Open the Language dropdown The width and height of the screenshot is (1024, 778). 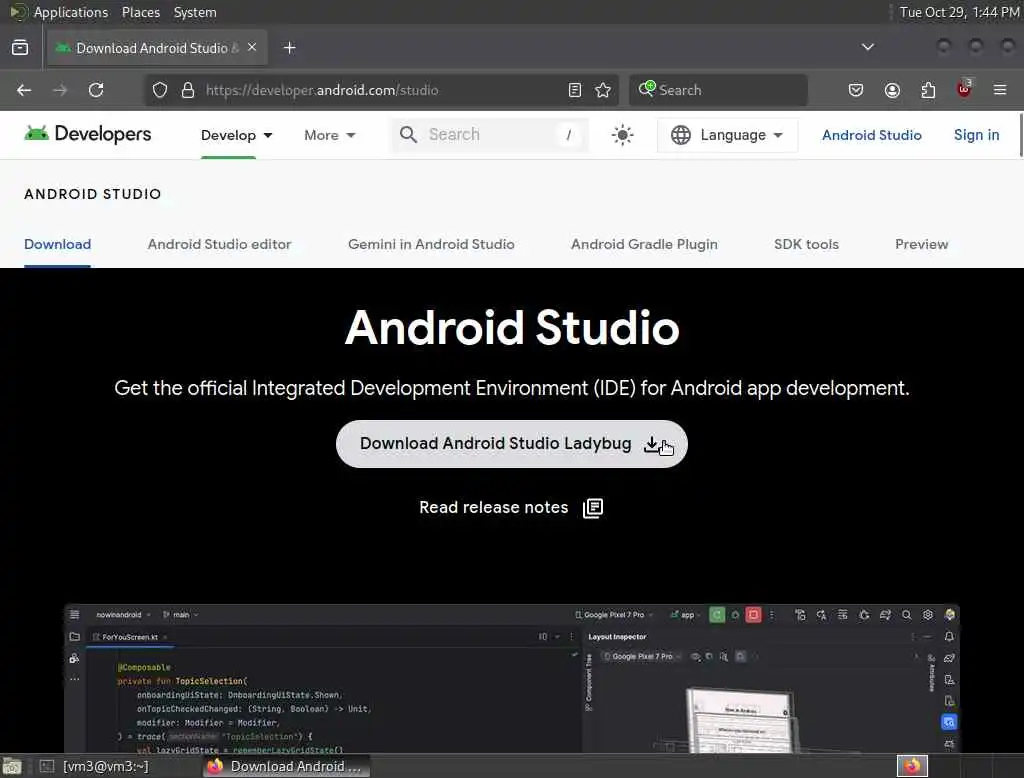[727, 135]
